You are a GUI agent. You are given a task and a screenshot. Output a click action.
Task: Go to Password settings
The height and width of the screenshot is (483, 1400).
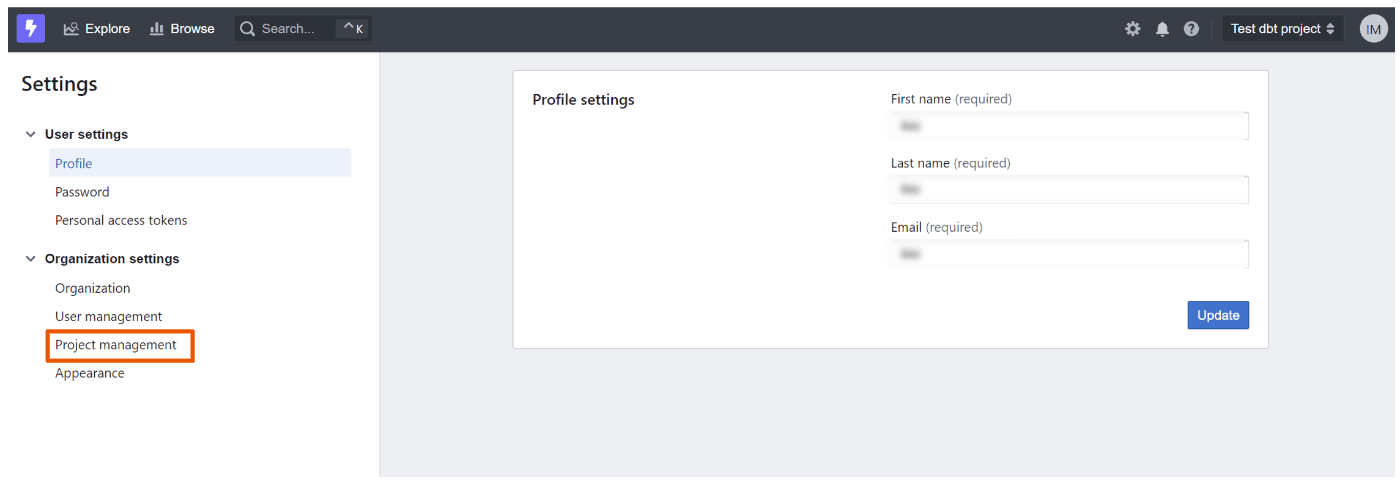pos(82,192)
